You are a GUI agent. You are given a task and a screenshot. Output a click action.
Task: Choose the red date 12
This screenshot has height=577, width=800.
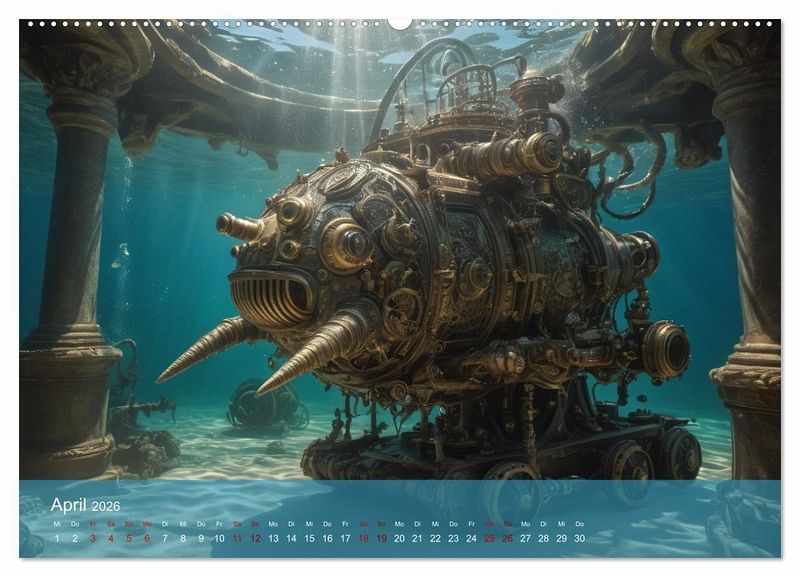[x=255, y=538]
